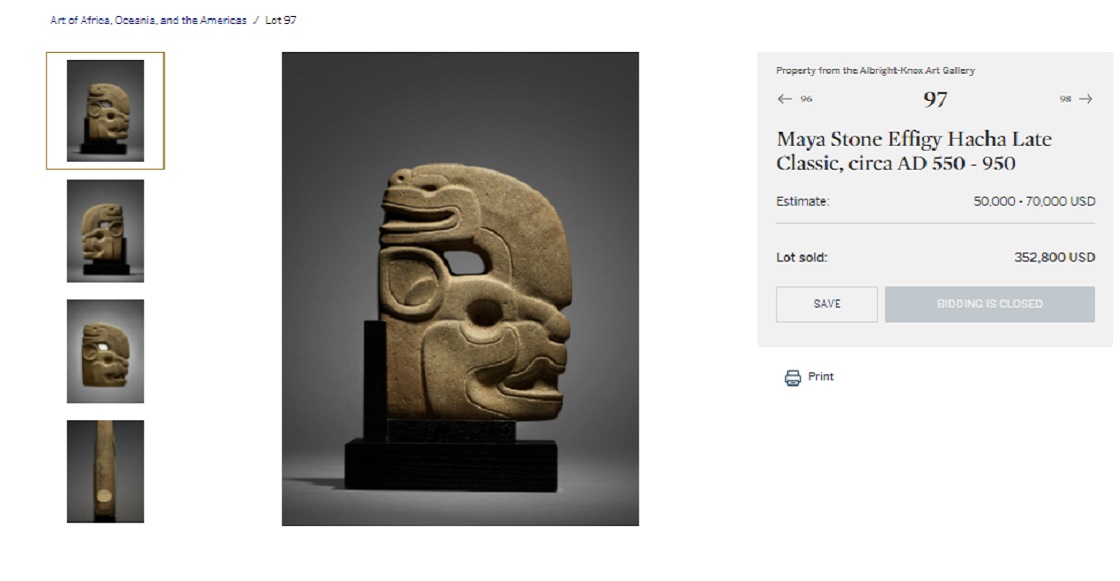The width and height of the screenshot is (1120, 581).
Task: Click the 'Maya Stone Effigy Hacha' title
Action: 913,151
